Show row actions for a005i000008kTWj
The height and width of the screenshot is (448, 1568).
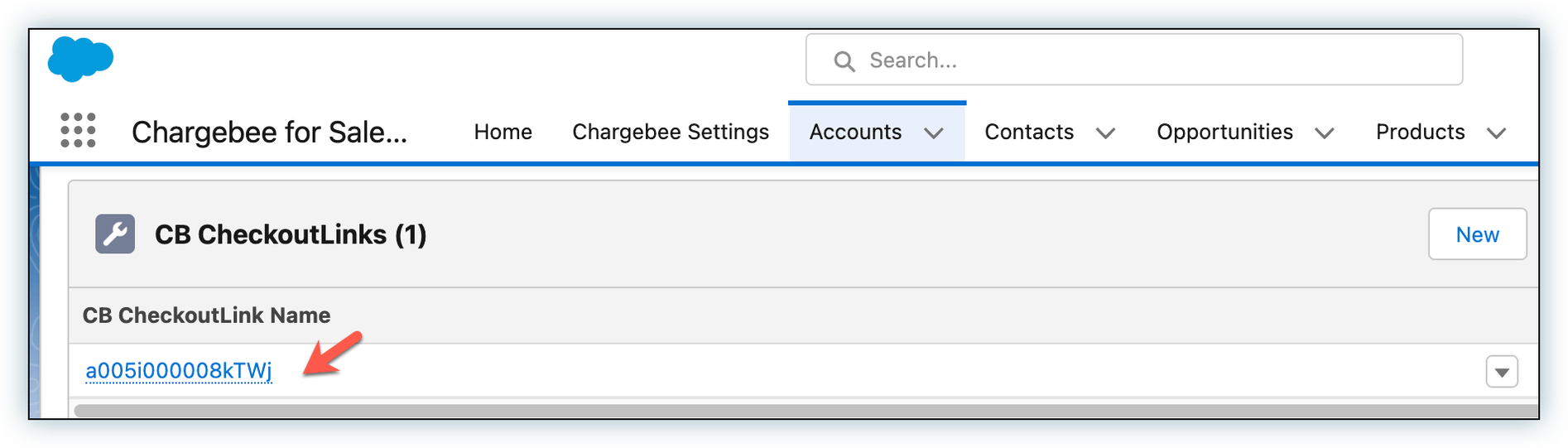tap(1502, 372)
